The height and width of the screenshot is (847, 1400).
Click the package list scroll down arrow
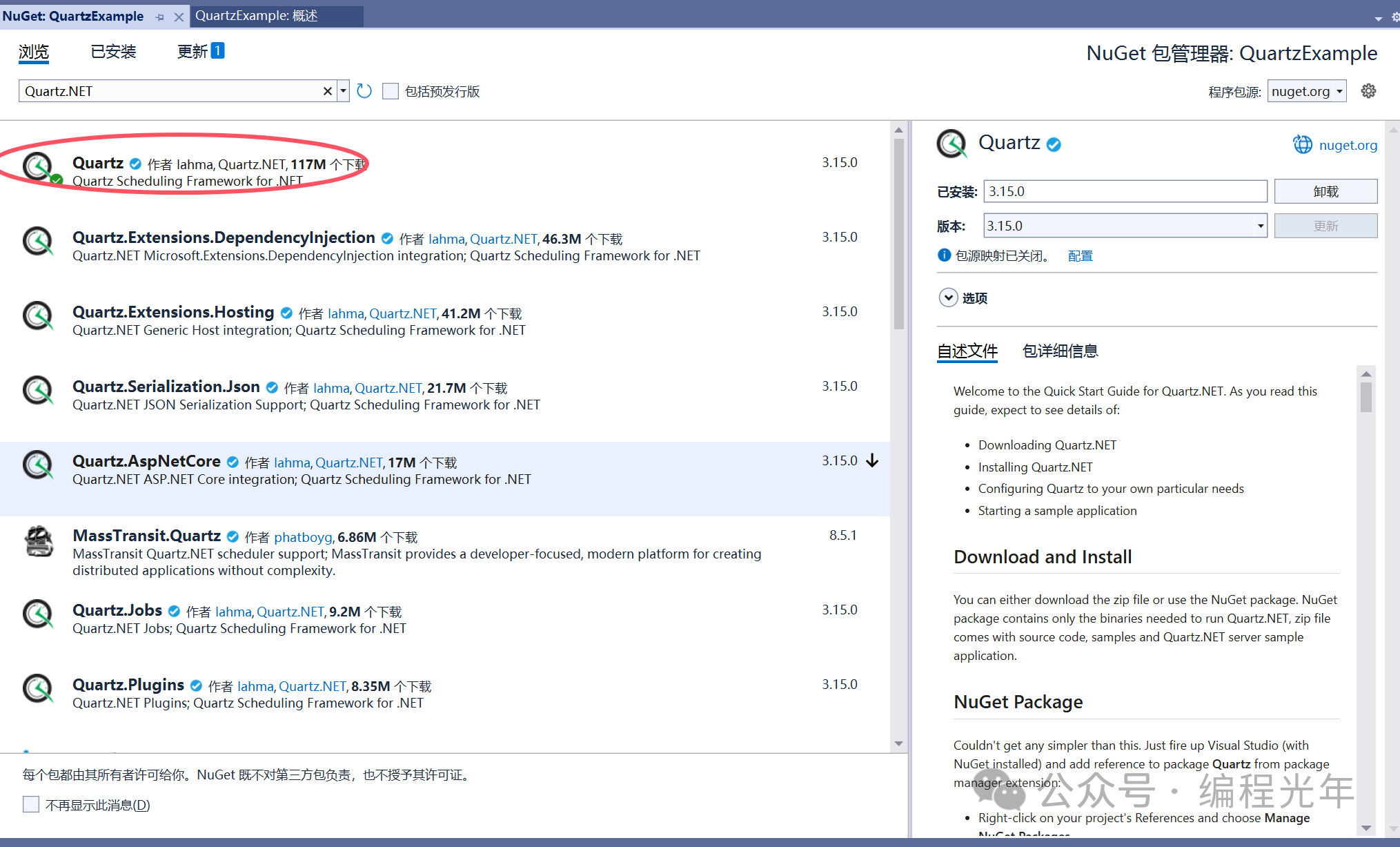point(898,743)
